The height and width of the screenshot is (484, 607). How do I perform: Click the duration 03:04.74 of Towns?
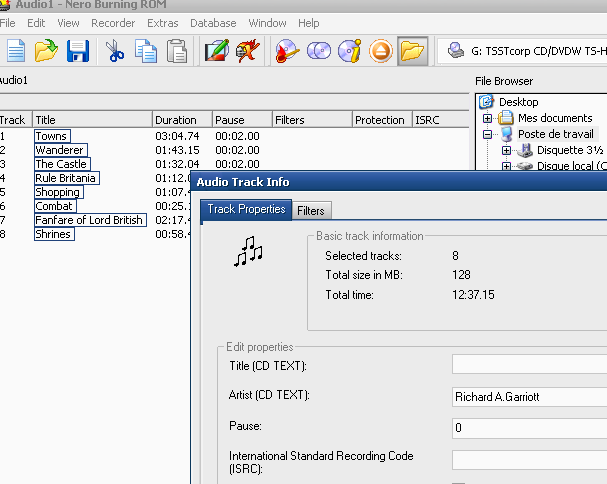point(177,136)
